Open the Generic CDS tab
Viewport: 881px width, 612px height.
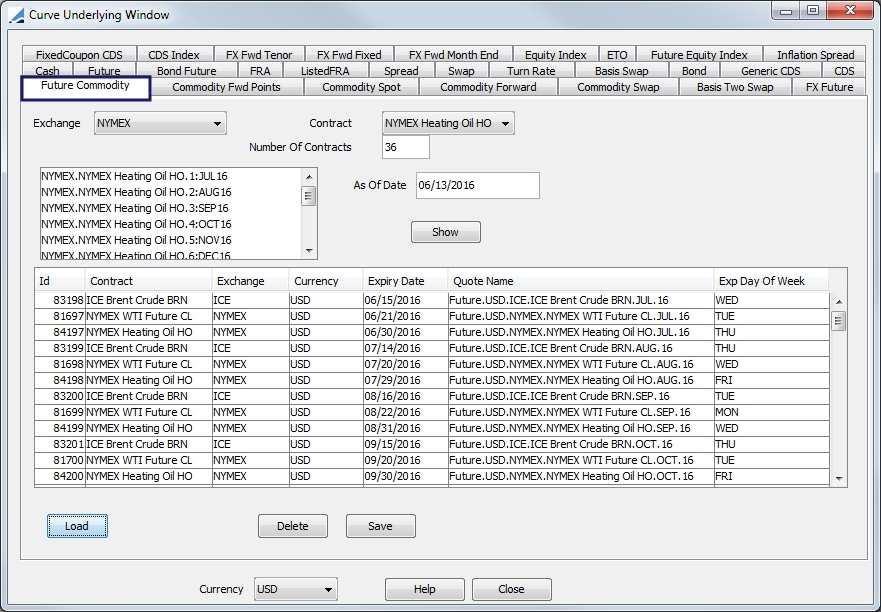(770, 71)
